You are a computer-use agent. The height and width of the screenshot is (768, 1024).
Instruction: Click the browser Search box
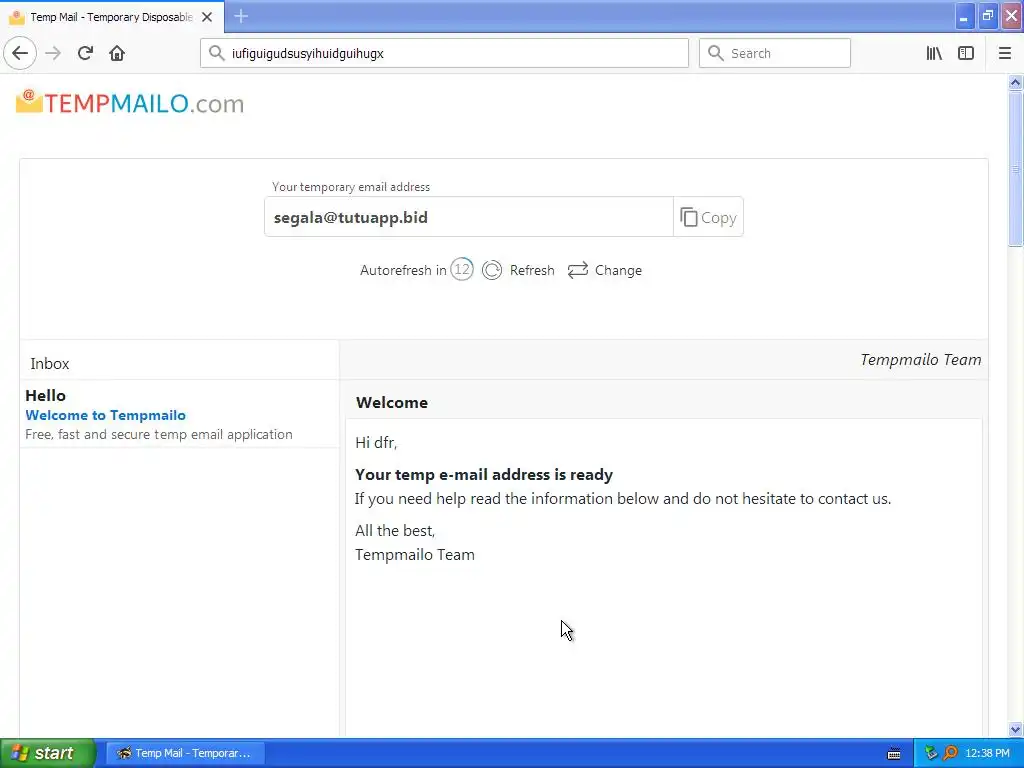(x=775, y=53)
